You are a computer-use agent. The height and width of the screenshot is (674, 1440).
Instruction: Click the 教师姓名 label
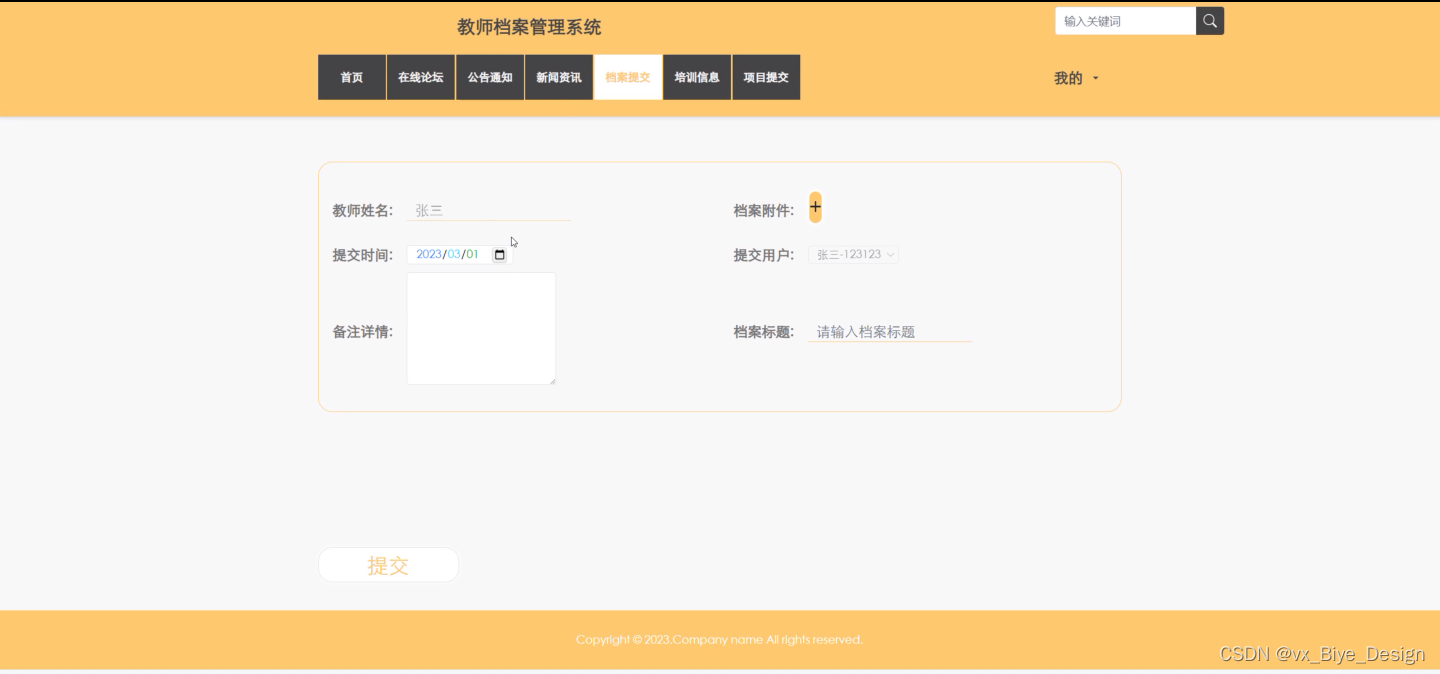tap(363, 210)
